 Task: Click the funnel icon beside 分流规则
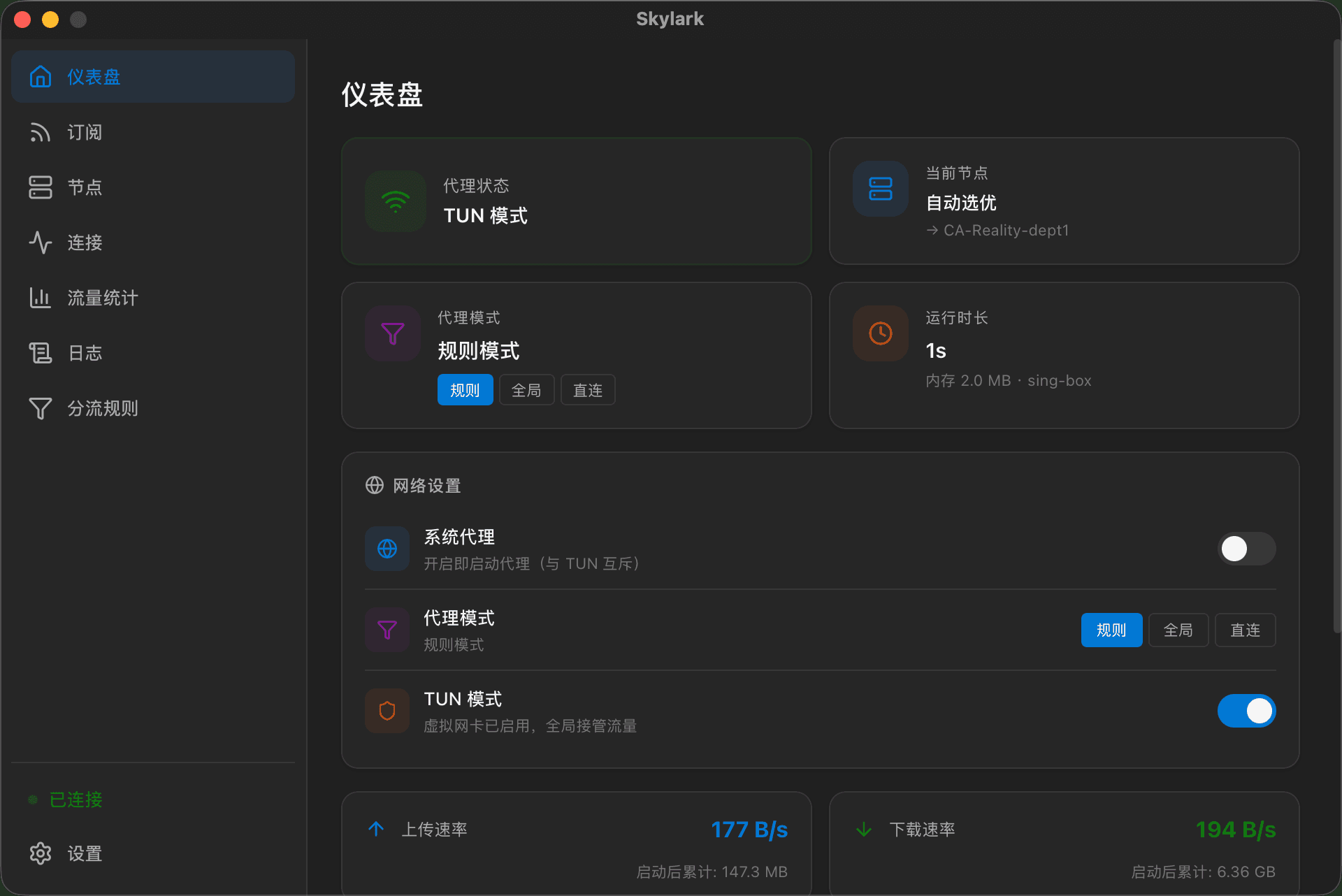coord(41,408)
